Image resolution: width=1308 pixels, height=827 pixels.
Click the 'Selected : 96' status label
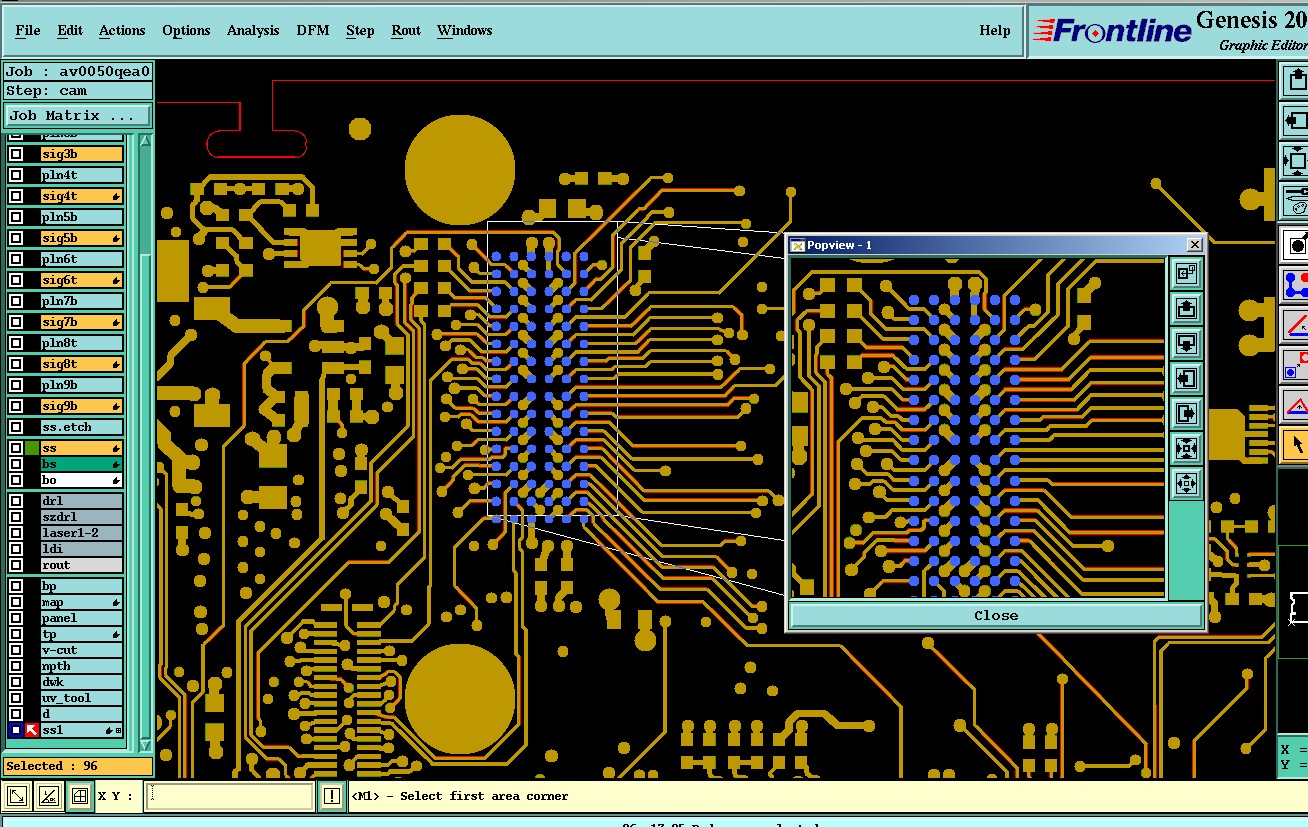pyautogui.click(x=78, y=766)
